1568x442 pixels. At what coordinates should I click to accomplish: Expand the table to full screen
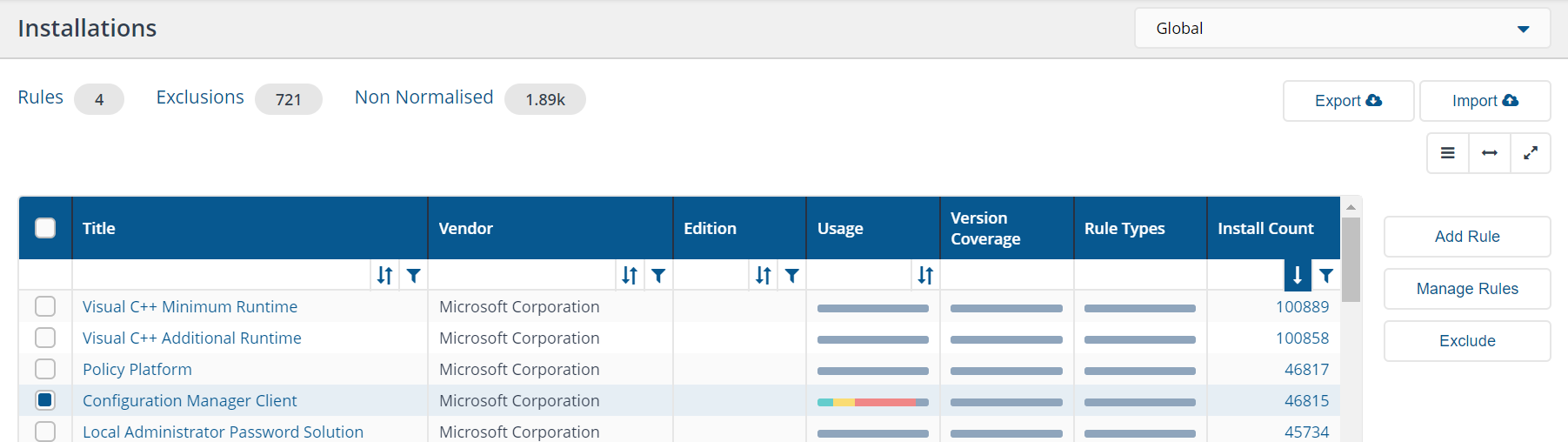click(1531, 153)
